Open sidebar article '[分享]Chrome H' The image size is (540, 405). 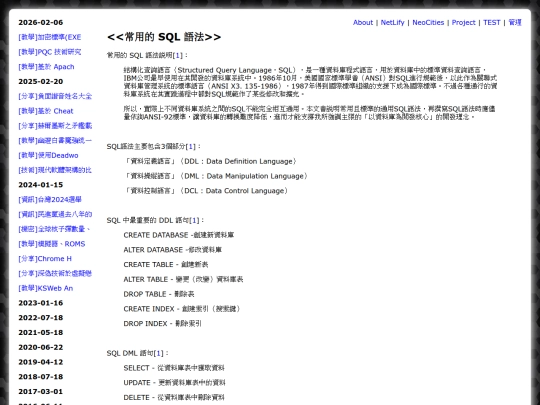click(x=45, y=259)
